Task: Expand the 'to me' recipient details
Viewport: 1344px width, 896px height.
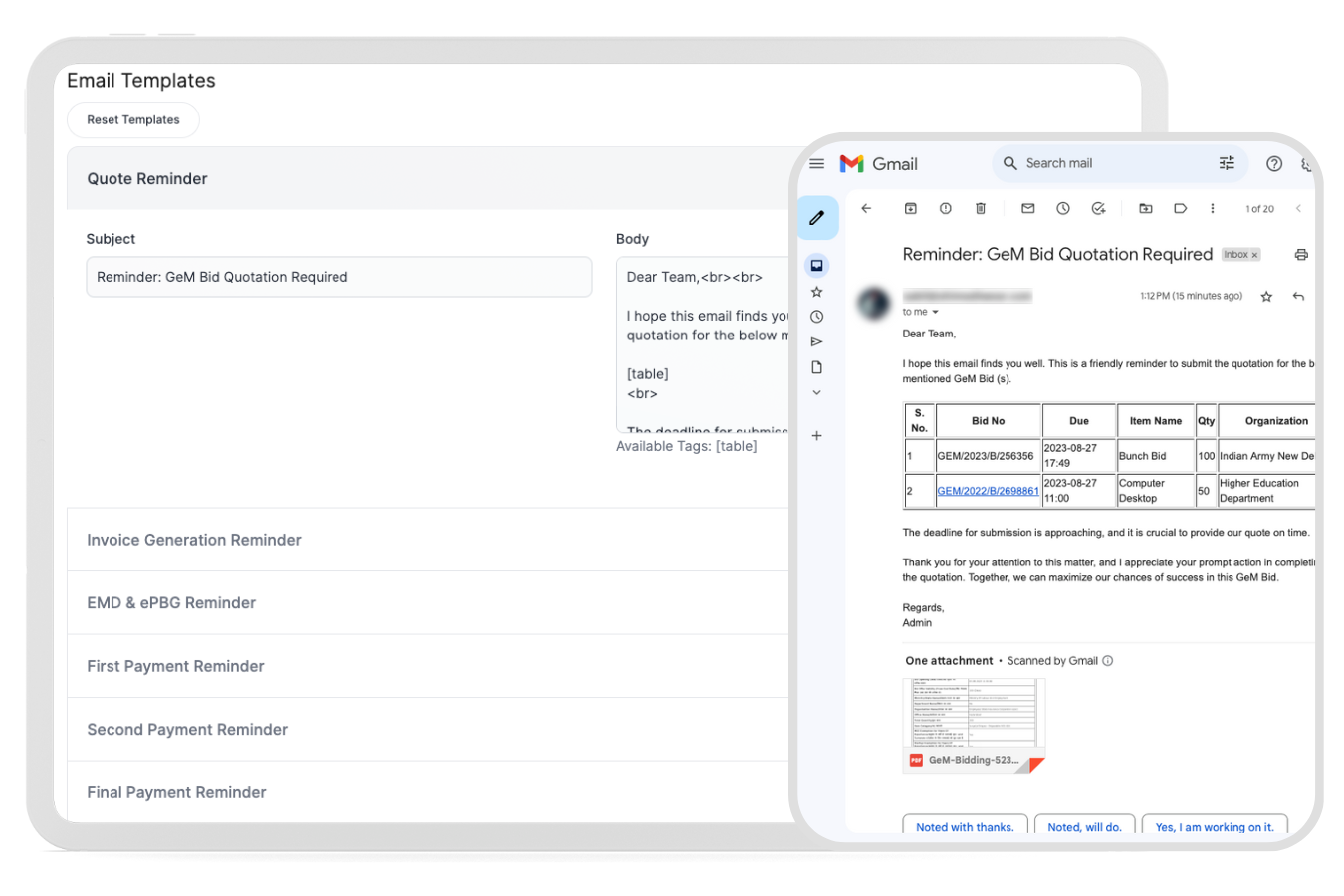Action: (935, 313)
